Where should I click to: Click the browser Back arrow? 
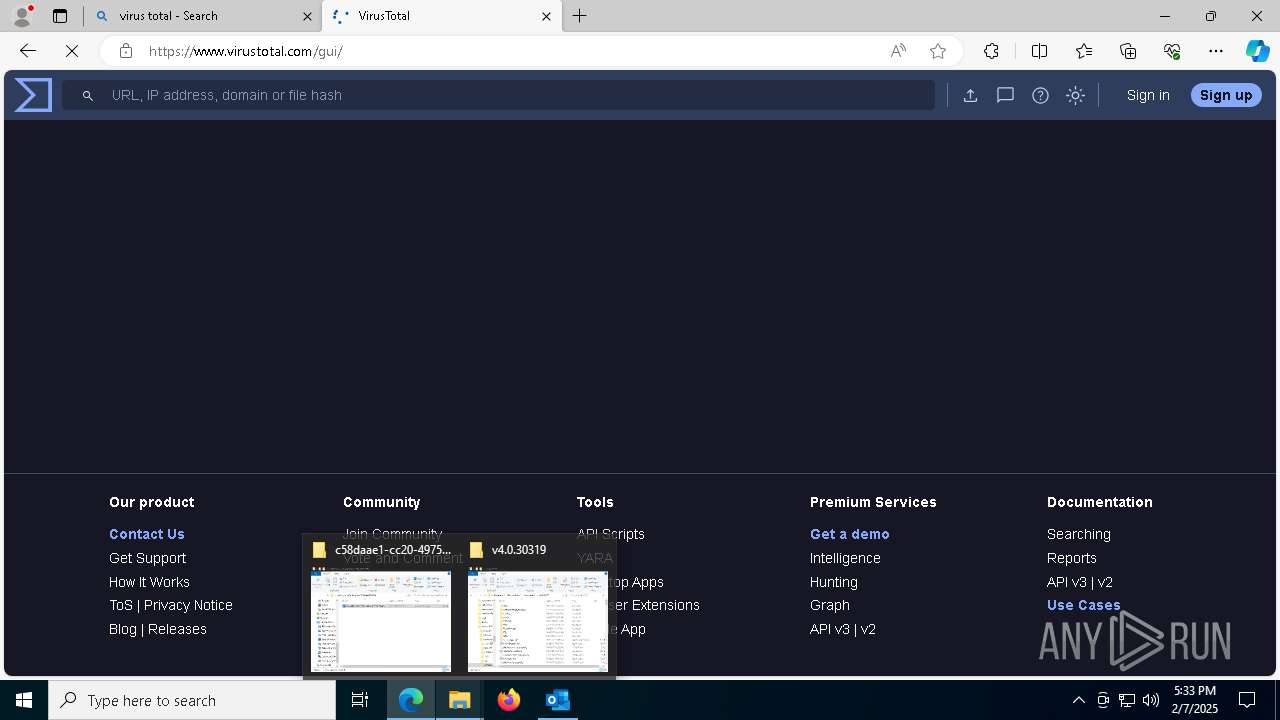pos(28,51)
